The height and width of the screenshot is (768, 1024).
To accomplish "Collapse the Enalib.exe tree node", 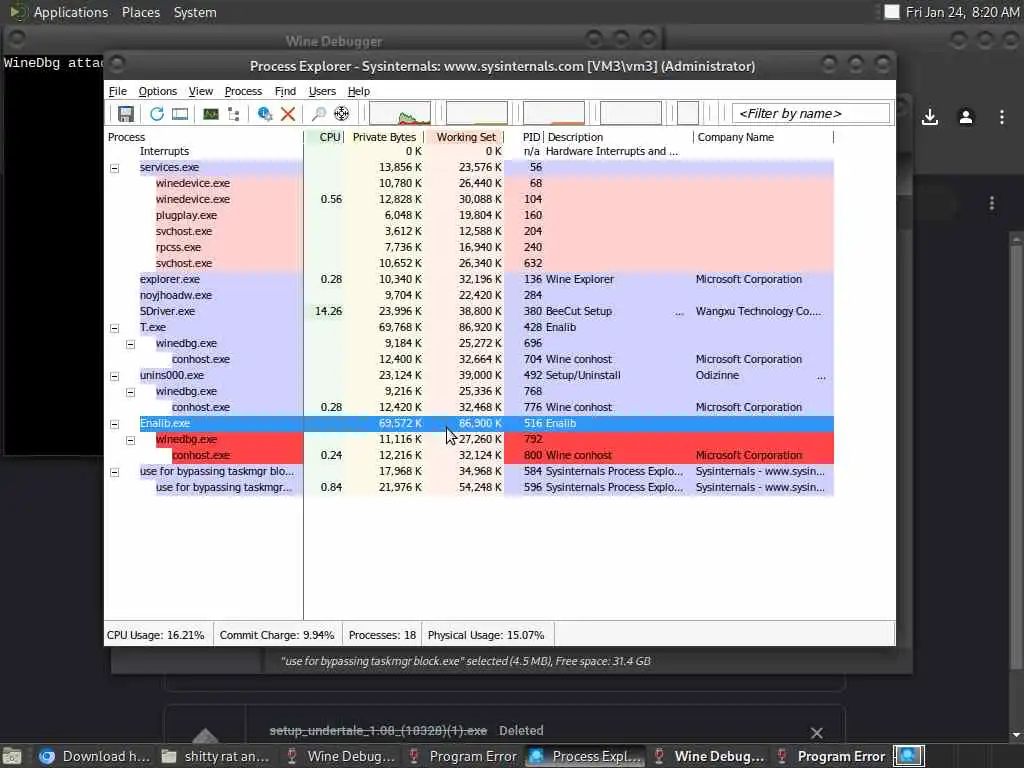I will (x=115, y=424).
